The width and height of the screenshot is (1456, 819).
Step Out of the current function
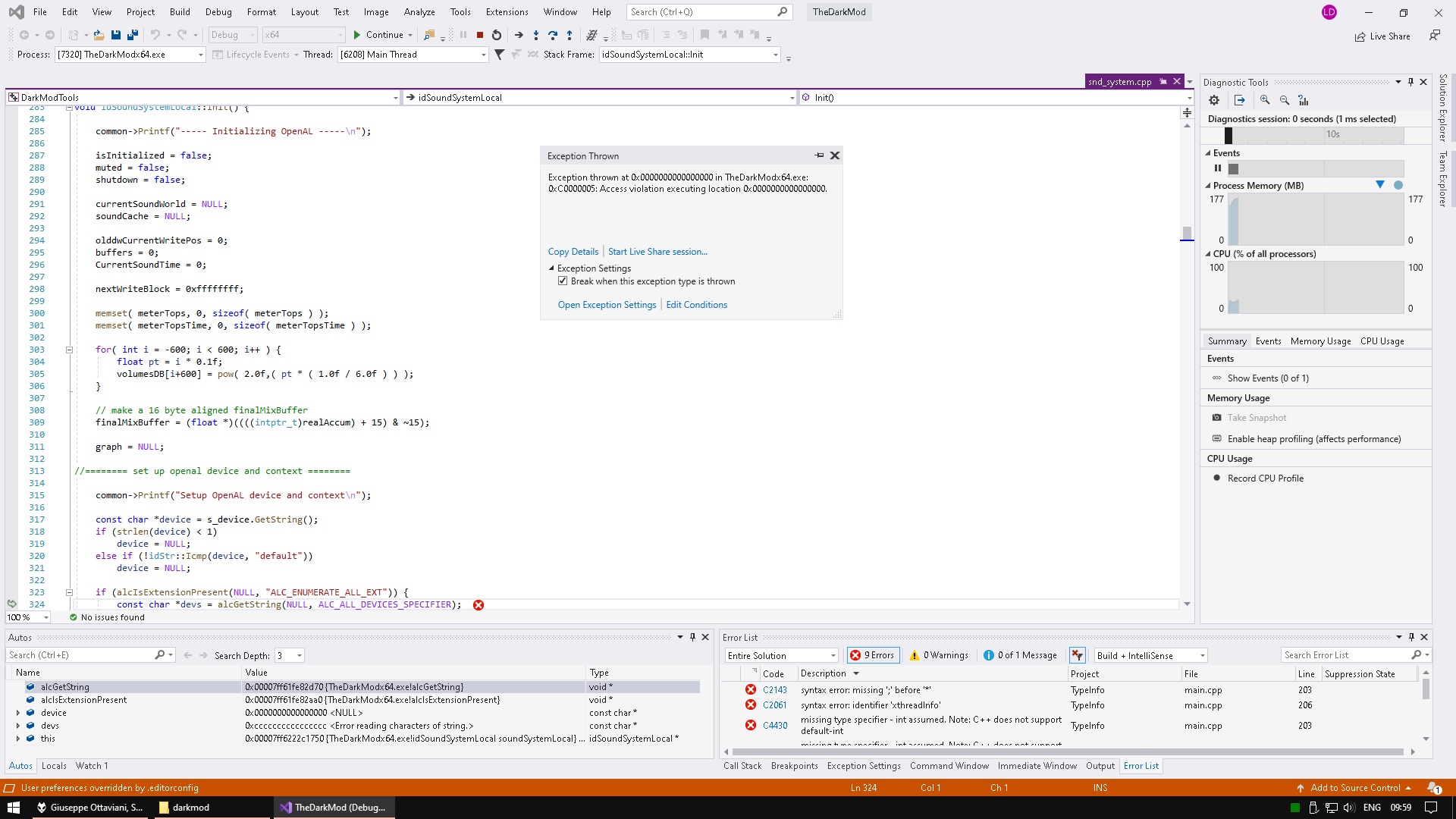[x=570, y=35]
